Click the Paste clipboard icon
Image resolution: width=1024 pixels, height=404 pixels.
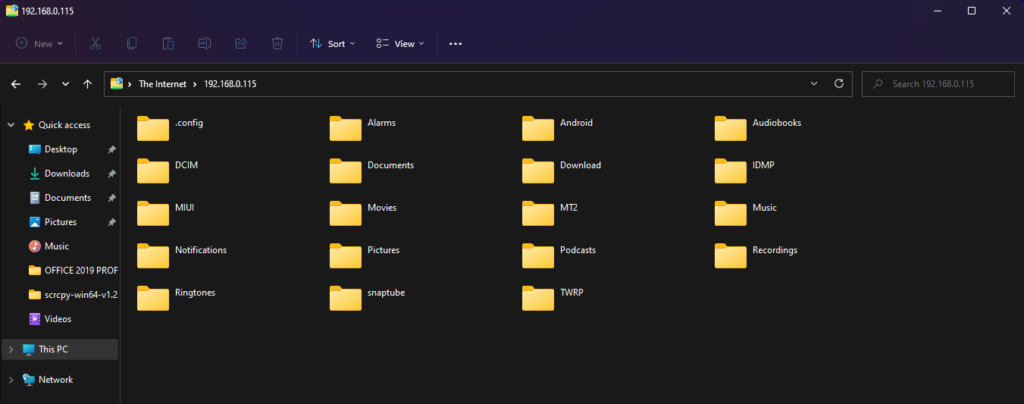168,44
